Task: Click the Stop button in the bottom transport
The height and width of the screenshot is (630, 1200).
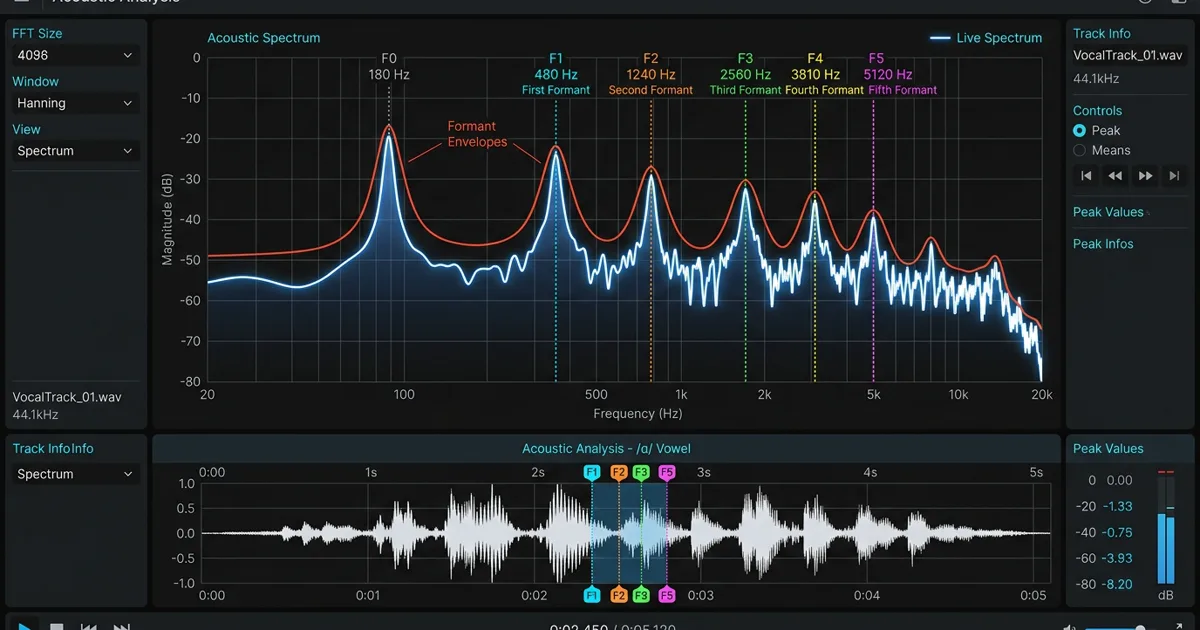Action: tap(57, 627)
